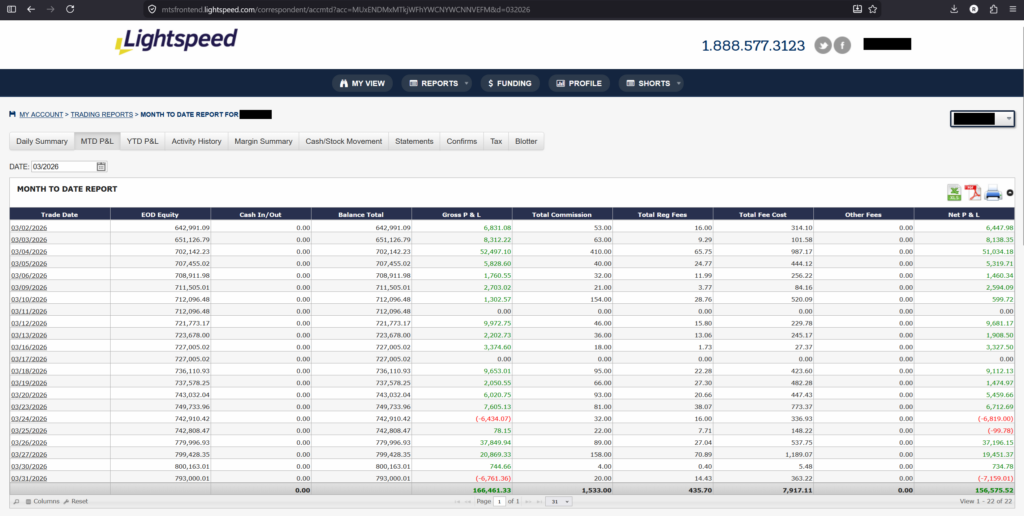
Task: Expand the Shorts menu dropdown
Action: [x=650, y=83]
